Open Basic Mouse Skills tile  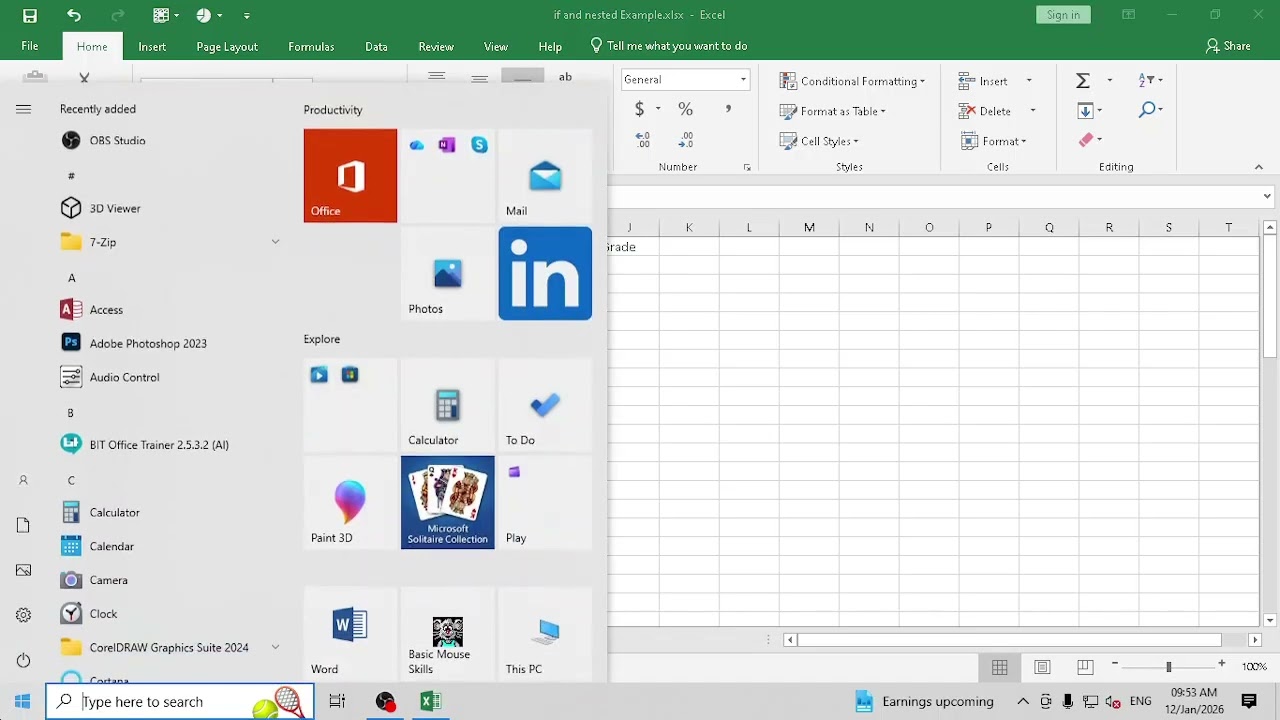click(x=447, y=634)
